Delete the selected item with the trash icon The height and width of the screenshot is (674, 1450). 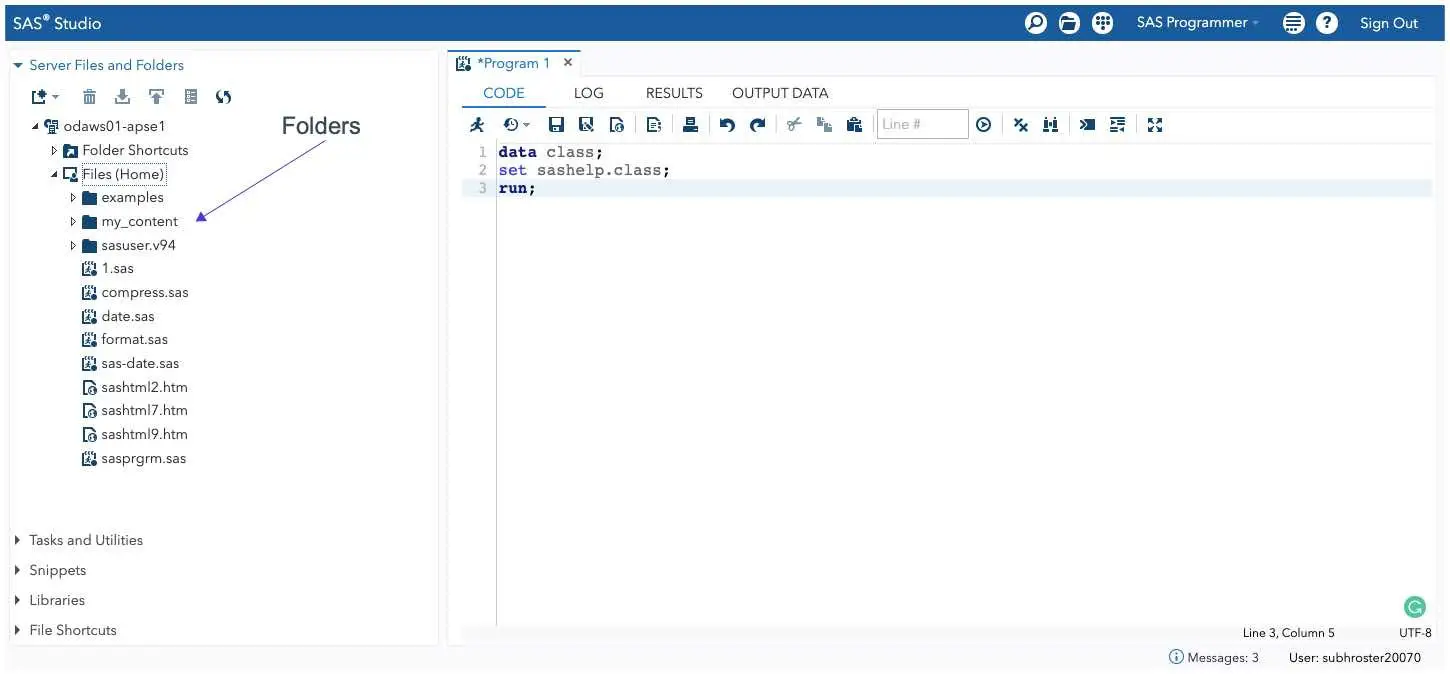coord(89,97)
